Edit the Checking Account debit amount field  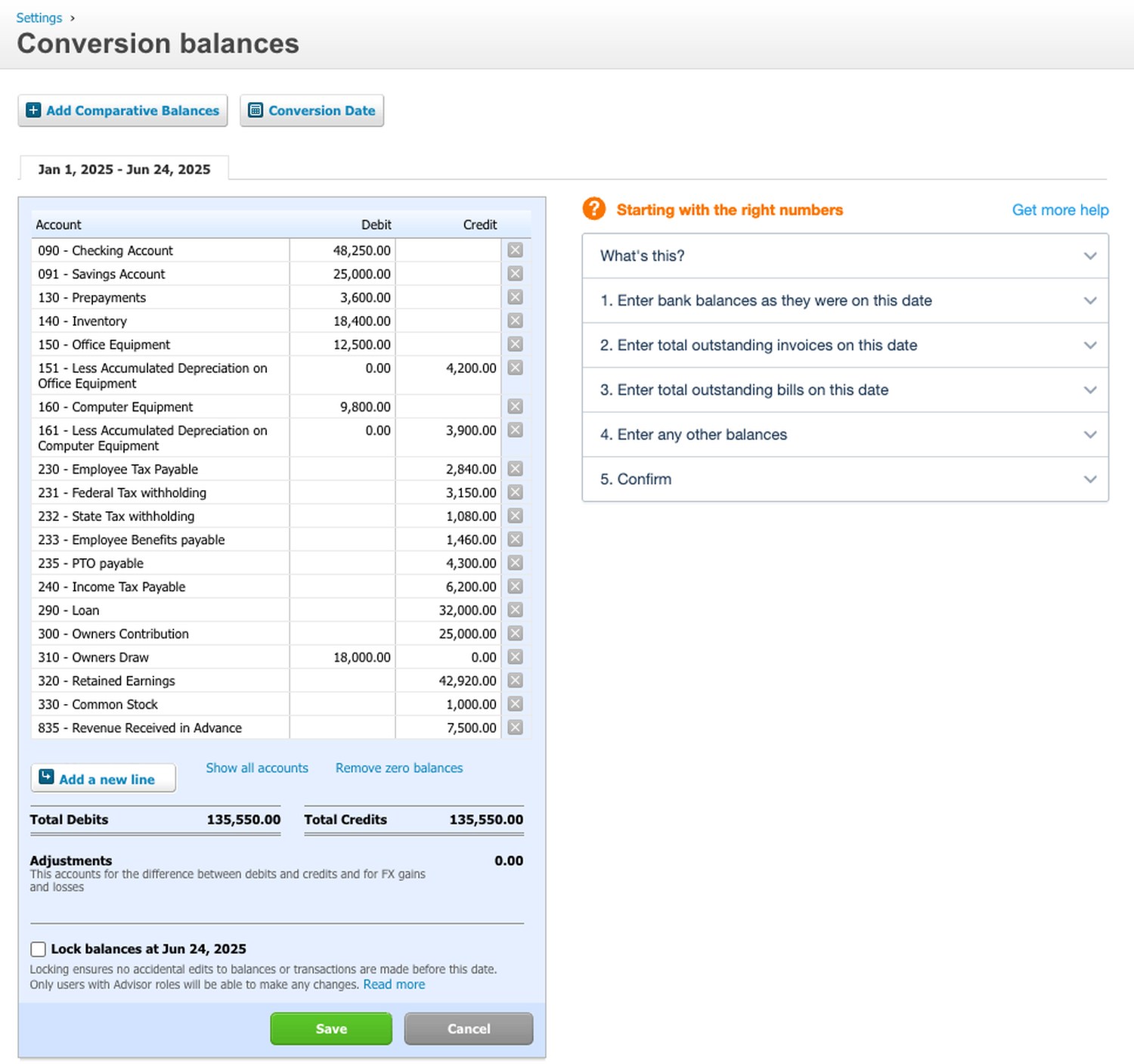pyautogui.click(x=342, y=250)
